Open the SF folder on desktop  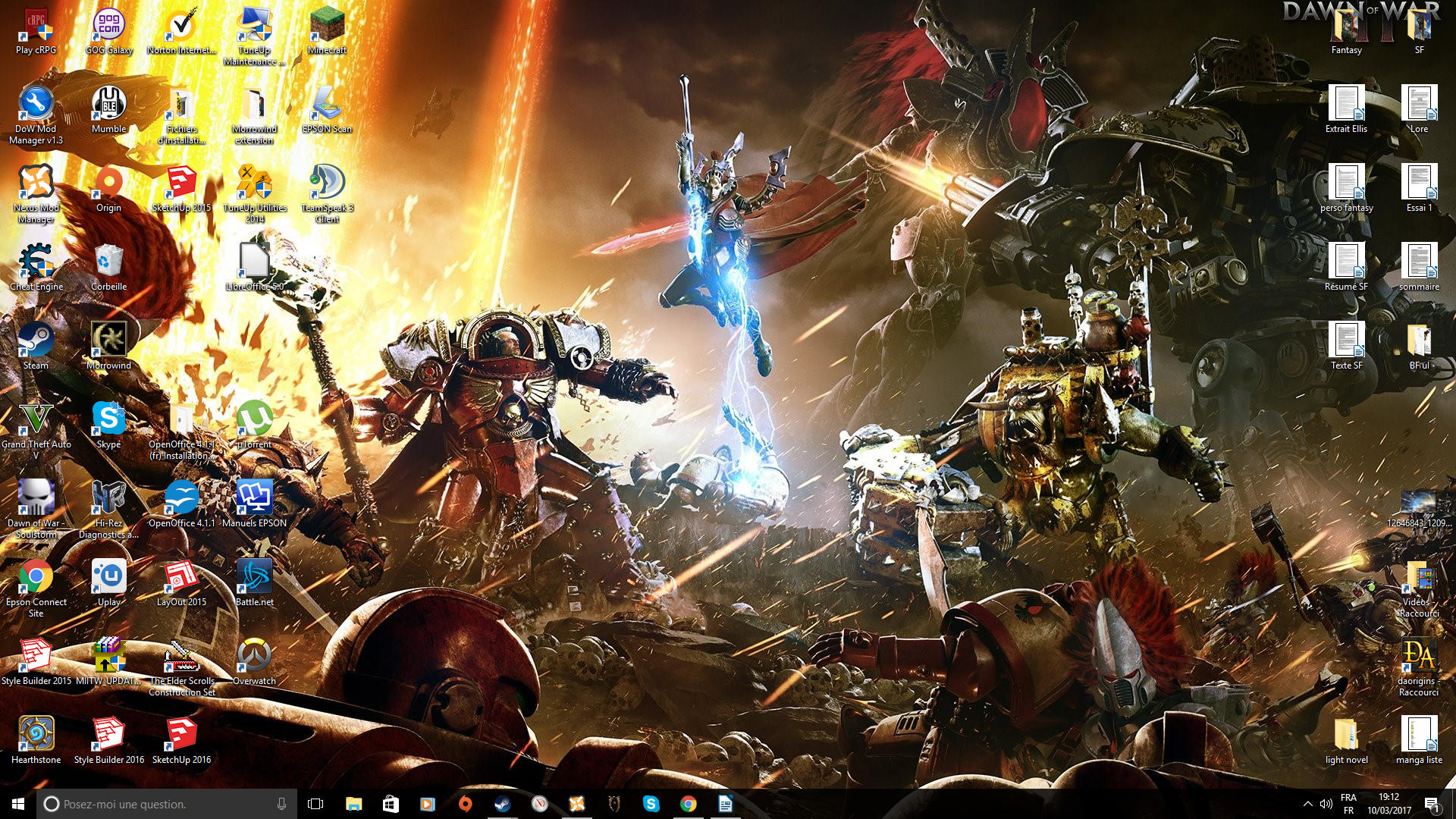click(1419, 31)
